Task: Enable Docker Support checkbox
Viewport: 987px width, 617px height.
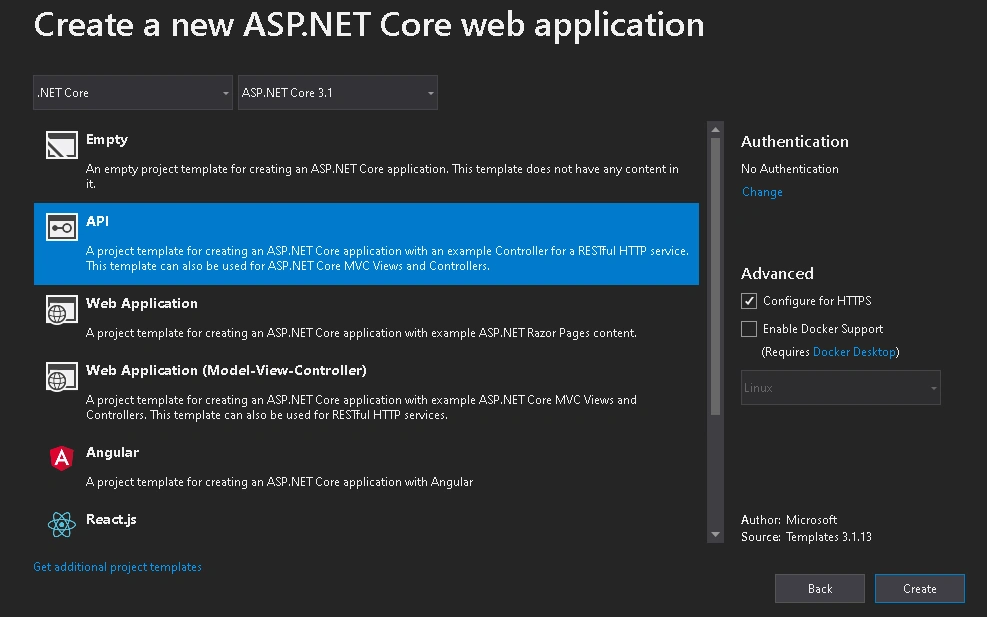Action: 748,329
